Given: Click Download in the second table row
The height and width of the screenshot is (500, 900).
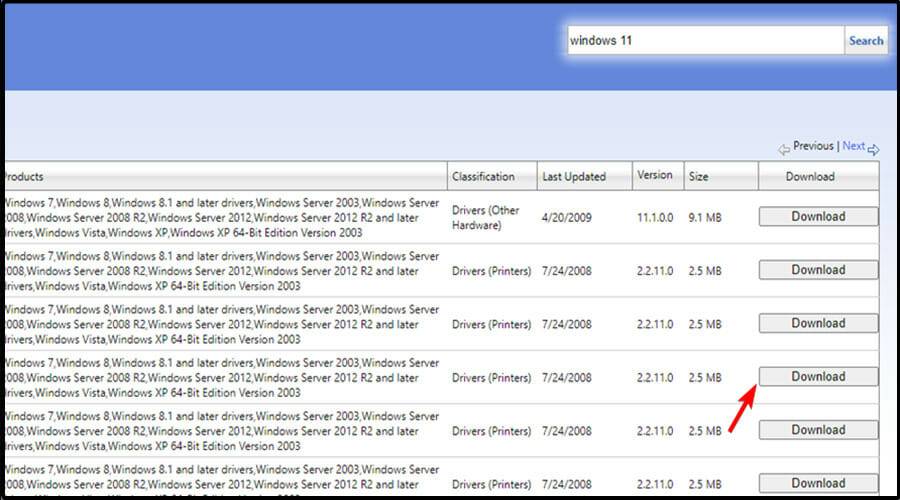Looking at the screenshot, I should click(818, 270).
